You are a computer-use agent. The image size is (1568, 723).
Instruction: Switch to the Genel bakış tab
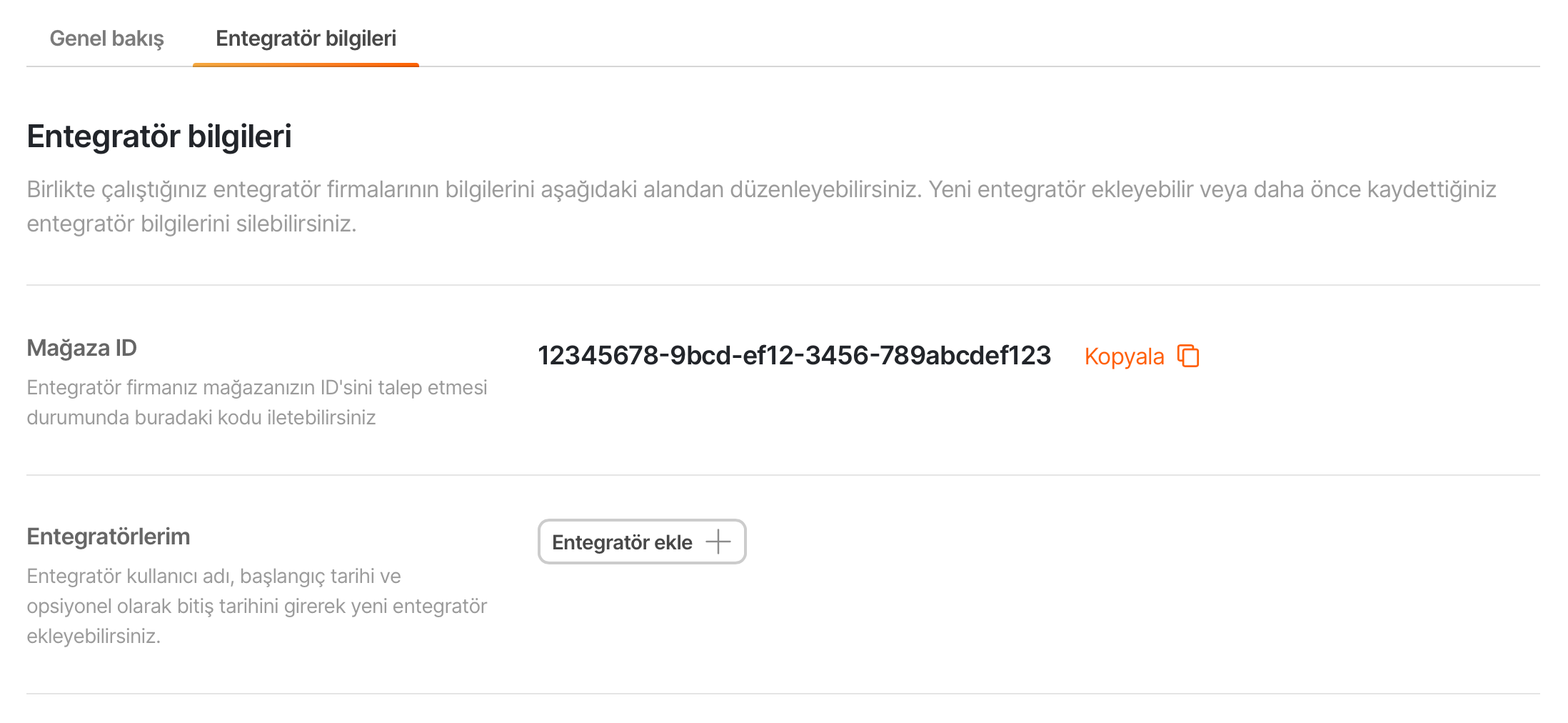click(107, 39)
